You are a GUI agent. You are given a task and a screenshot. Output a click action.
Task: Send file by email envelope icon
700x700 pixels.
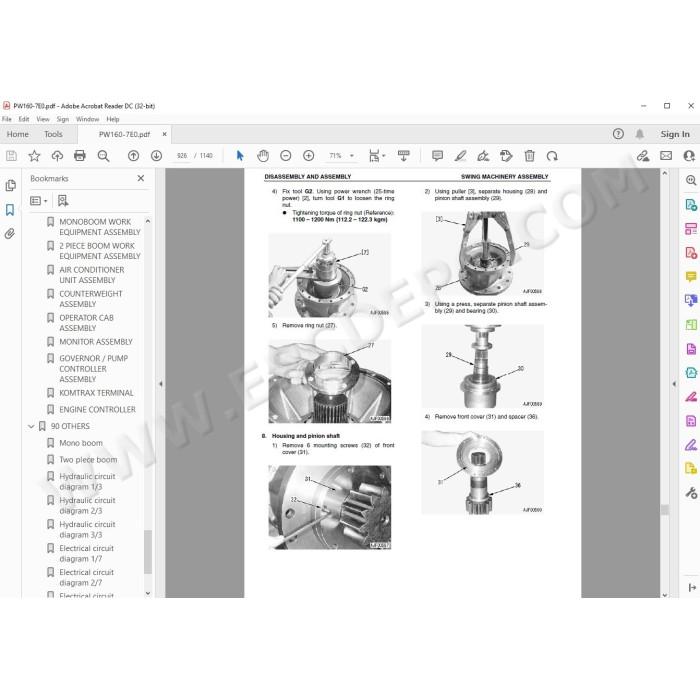666,156
